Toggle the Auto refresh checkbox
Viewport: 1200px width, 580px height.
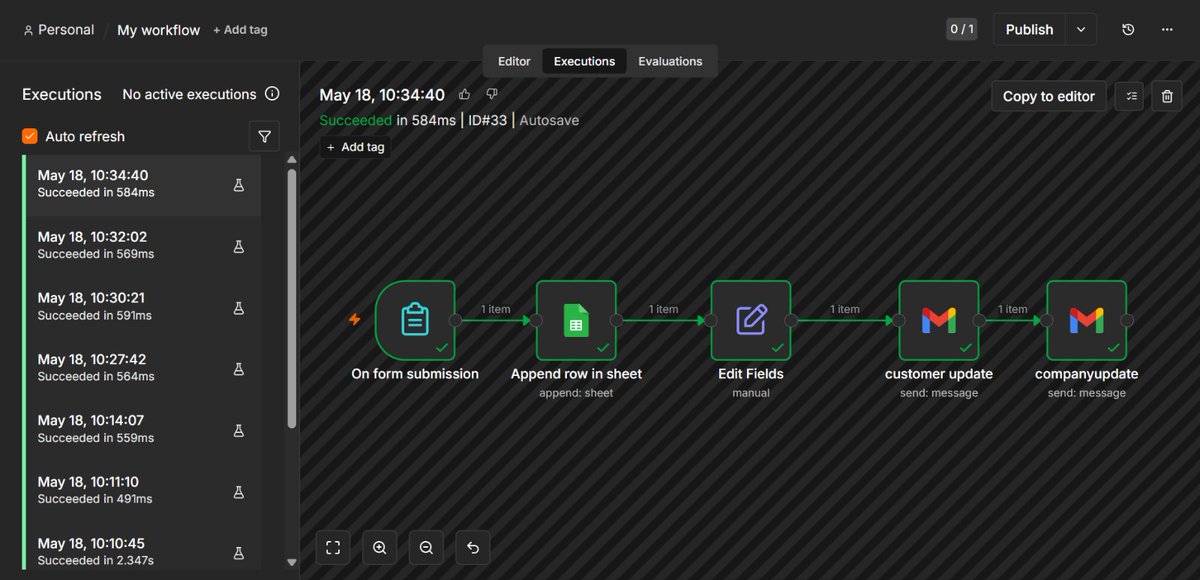tap(30, 136)
